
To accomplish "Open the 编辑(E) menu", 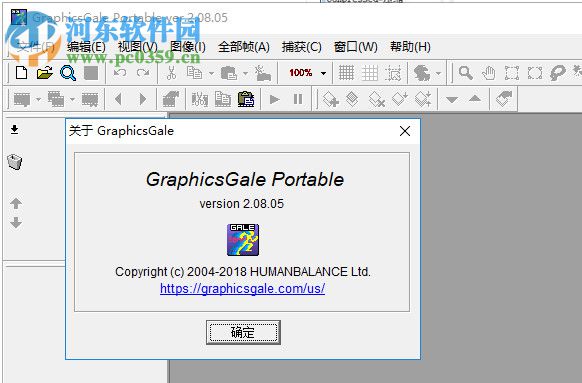I will click(x=86, y=47).
